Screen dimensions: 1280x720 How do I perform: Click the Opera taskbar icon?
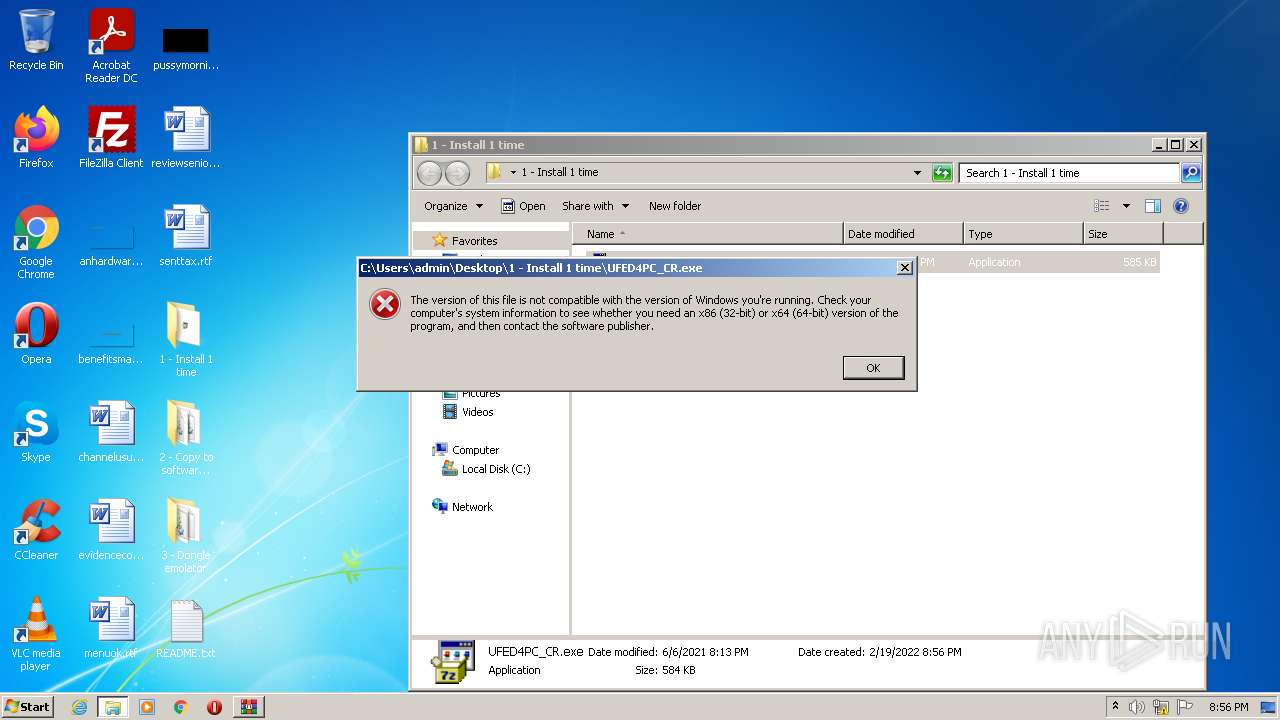coord(214,707)
